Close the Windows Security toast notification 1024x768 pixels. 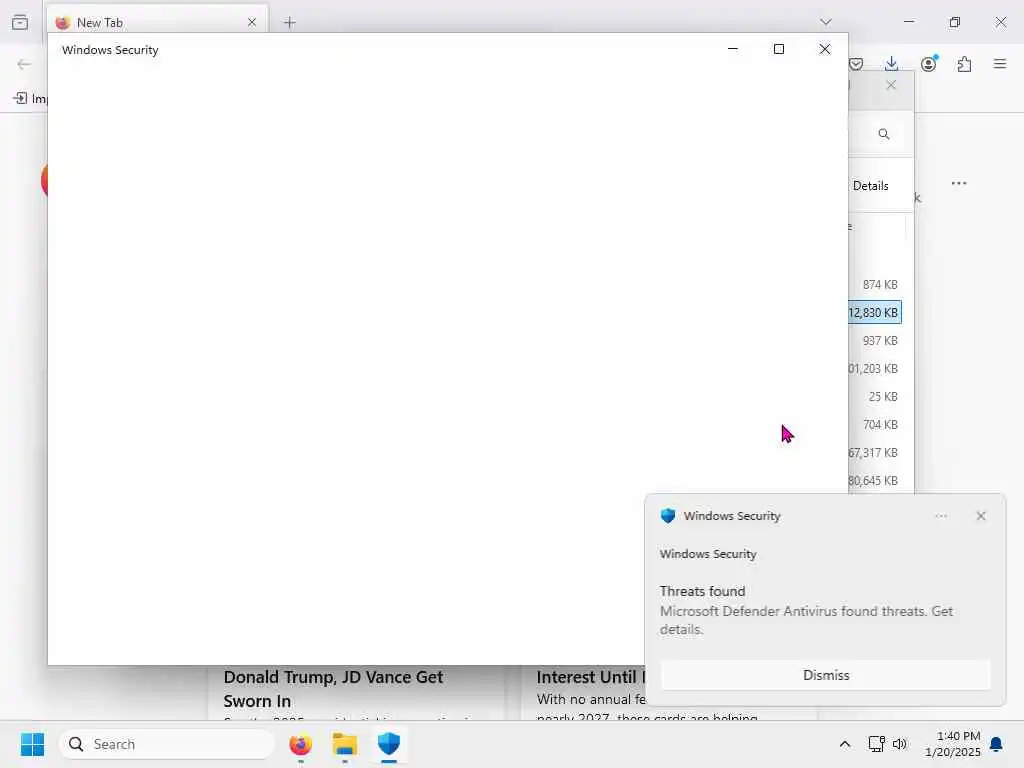pos(980,516)
